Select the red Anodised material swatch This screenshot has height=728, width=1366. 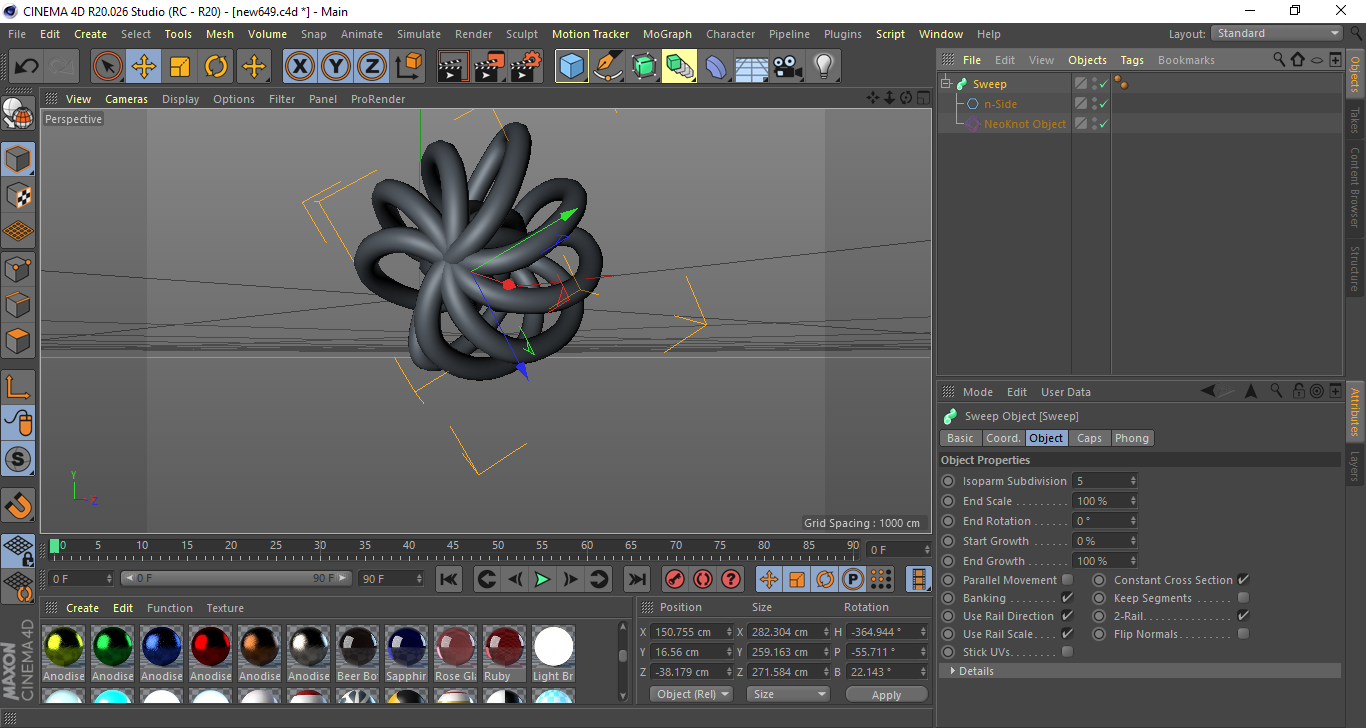click(x=211, y=654)
